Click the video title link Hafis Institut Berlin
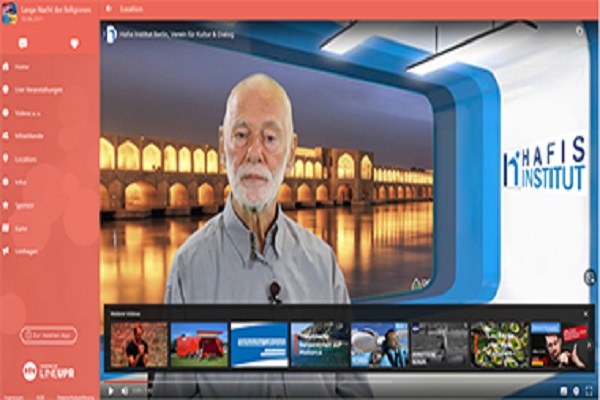This screenshot has width=600, height=400. 180,33
